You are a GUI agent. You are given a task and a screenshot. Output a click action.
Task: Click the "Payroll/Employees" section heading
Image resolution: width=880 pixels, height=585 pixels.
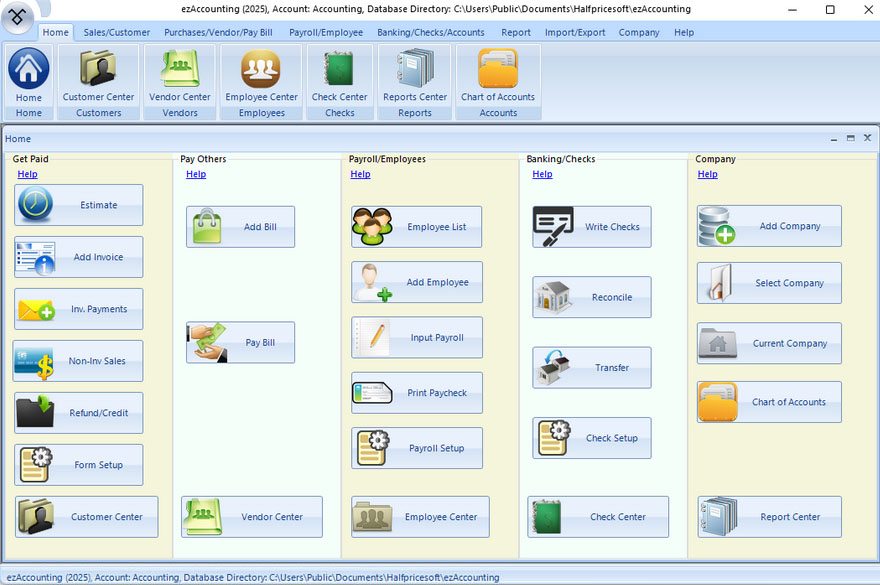coord(387,159)
